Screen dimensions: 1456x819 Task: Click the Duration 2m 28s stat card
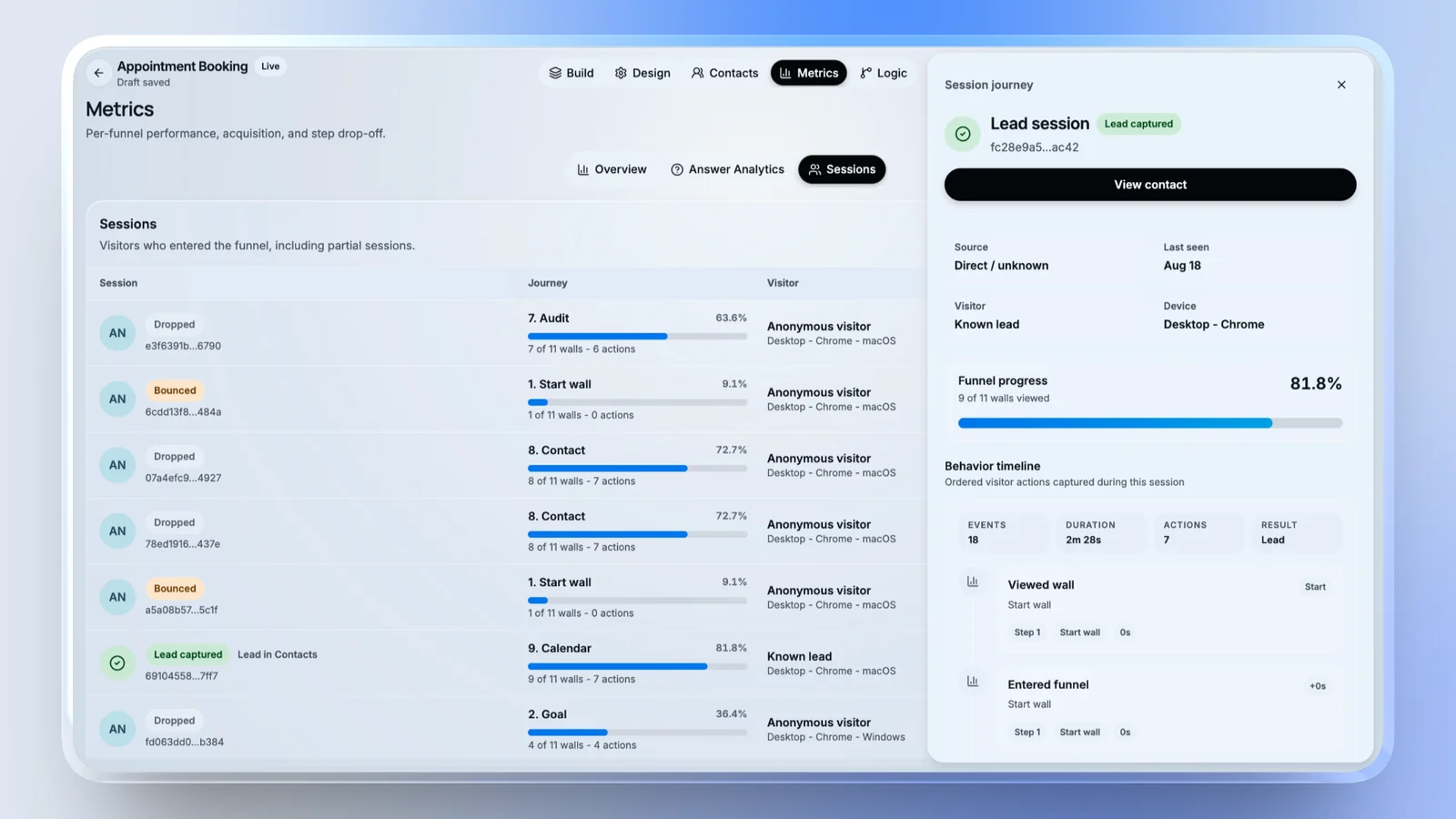tap(1101, 532)
